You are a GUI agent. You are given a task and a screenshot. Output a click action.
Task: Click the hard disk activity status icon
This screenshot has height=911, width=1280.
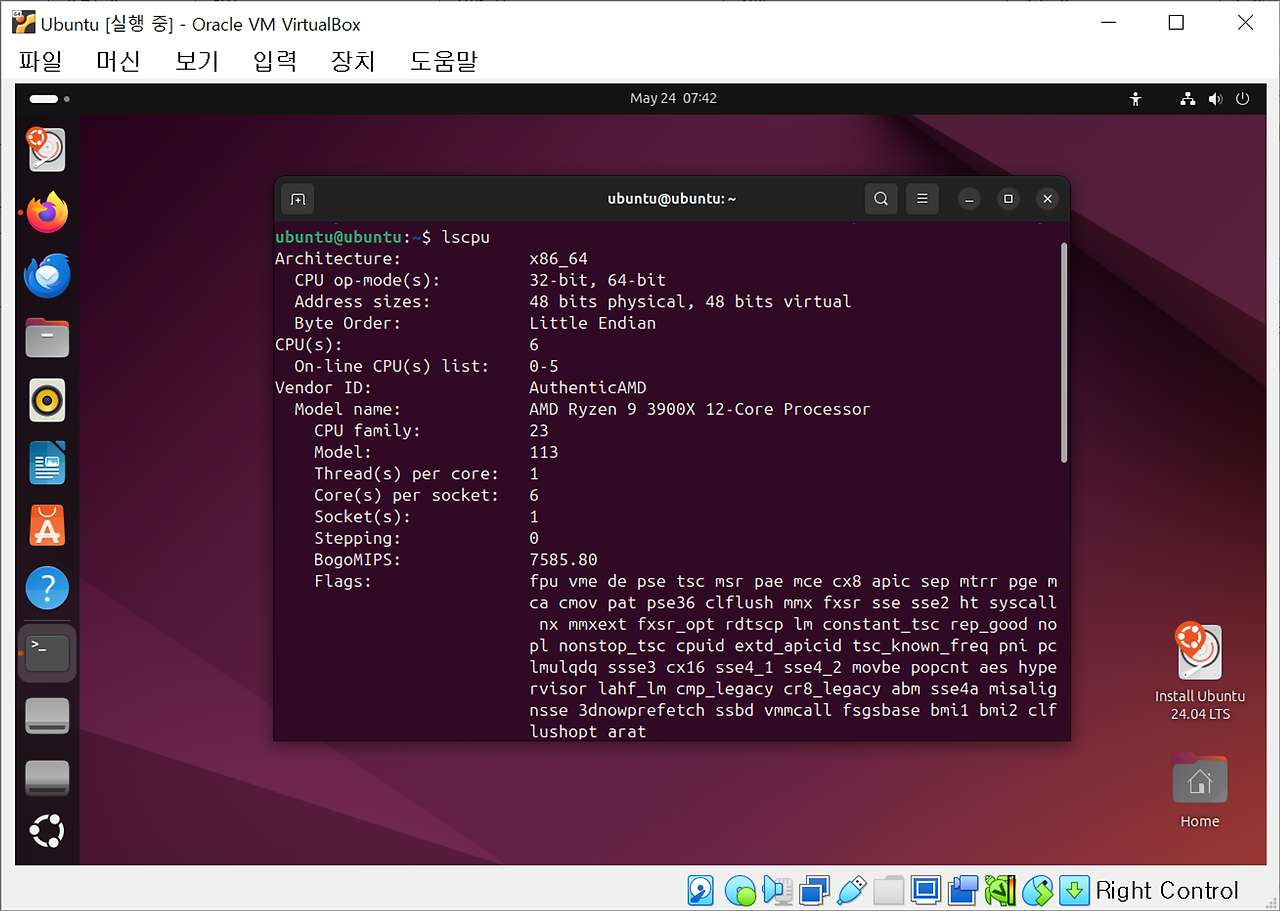(701, 889)
